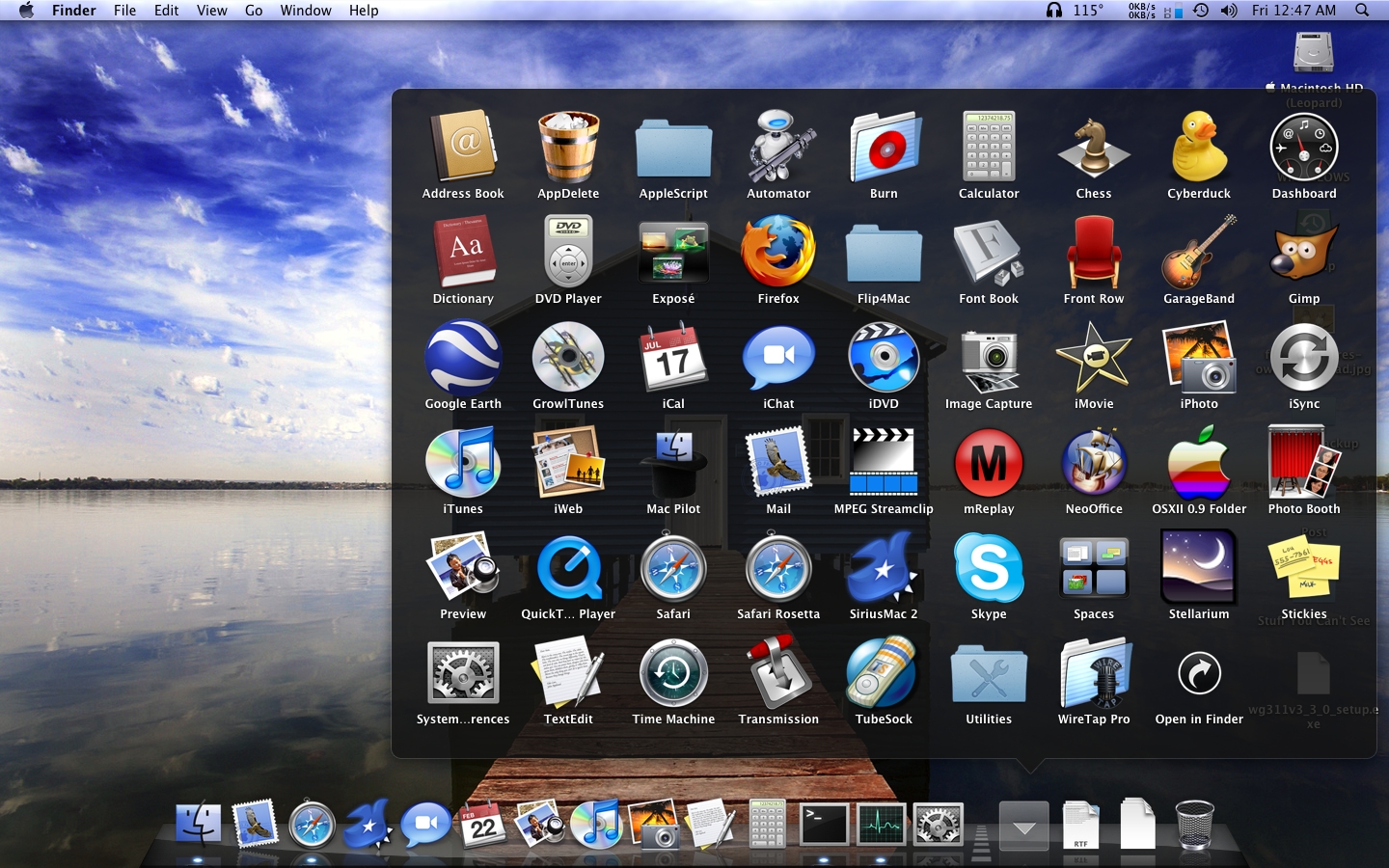Launch Front Row red chair icon
Viewport: 1389px width, 868px height.
[x=1094, y=253]
